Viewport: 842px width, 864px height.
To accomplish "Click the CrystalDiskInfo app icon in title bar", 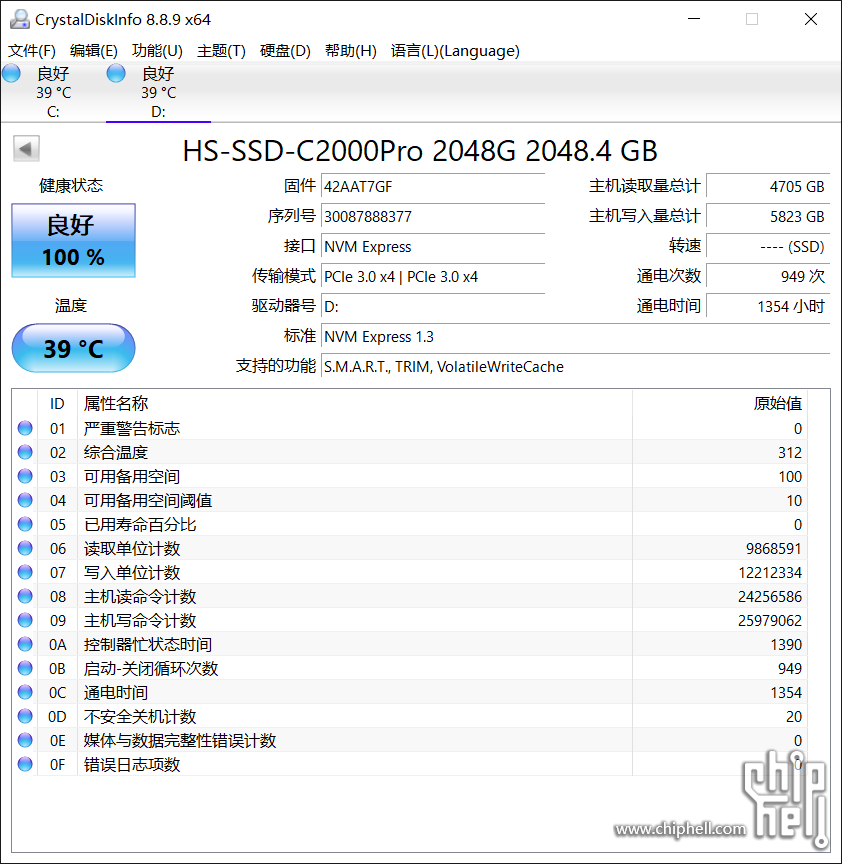I will (x=19, y=19).
